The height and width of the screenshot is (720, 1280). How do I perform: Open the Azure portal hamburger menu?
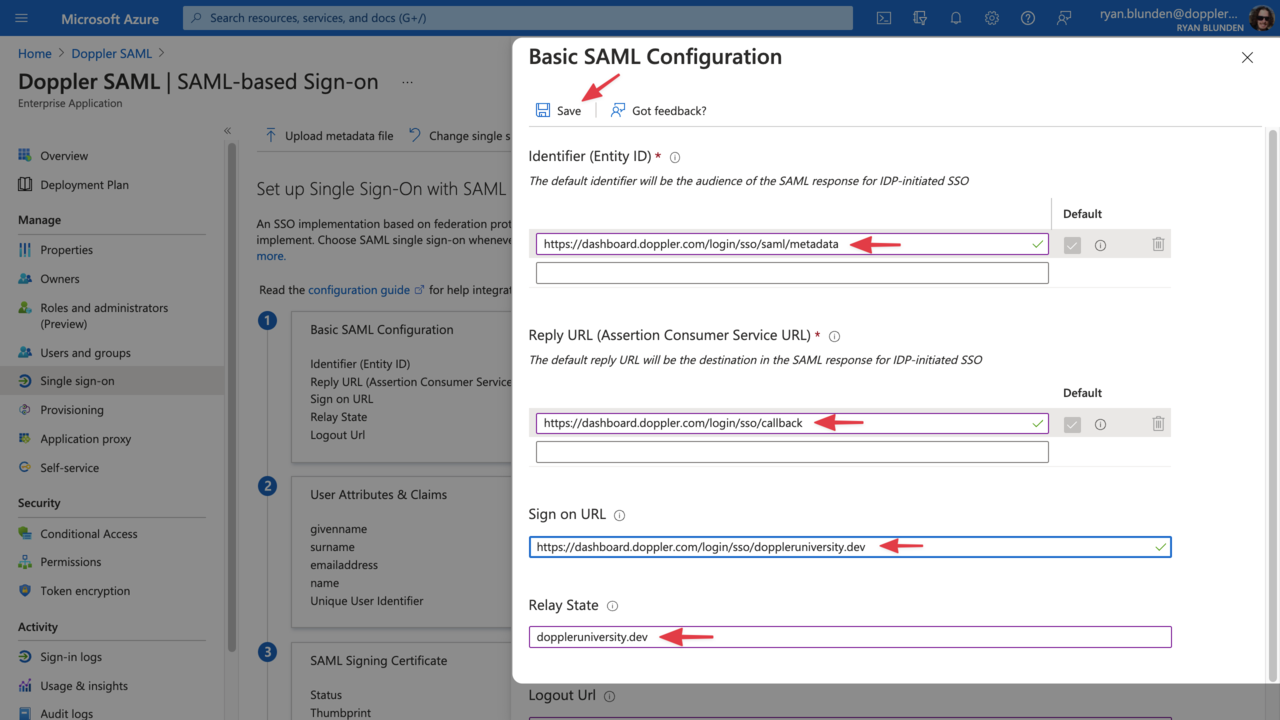pyautogui.click(x=22, y=18)
